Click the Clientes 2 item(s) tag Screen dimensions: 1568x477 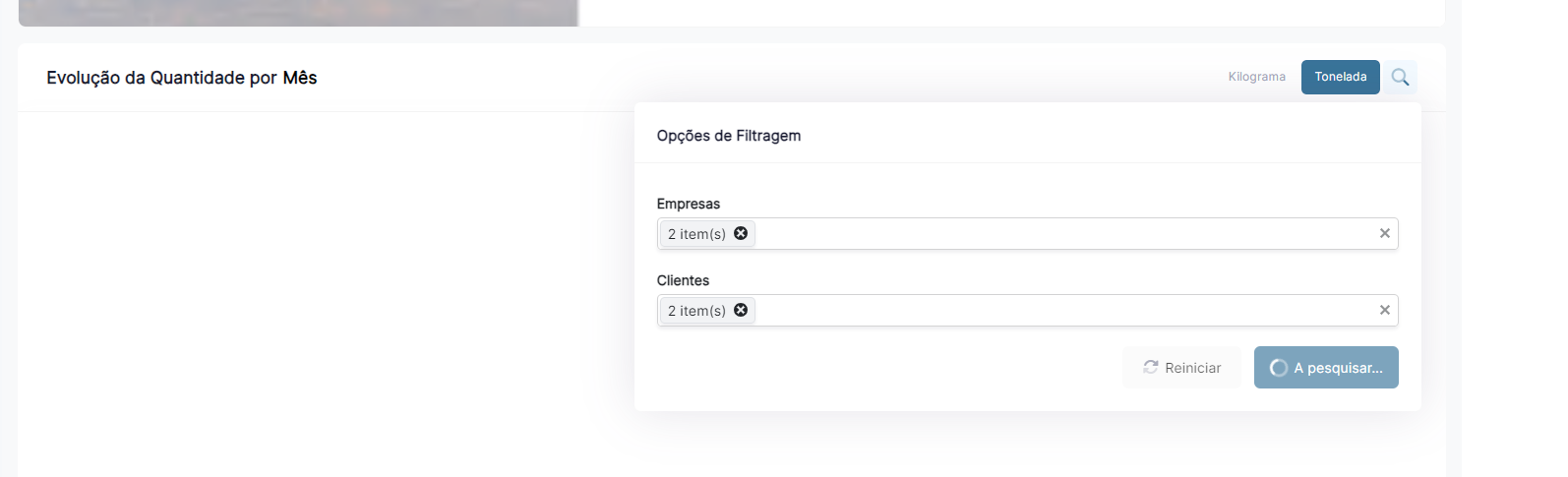[x=696, y=311]
